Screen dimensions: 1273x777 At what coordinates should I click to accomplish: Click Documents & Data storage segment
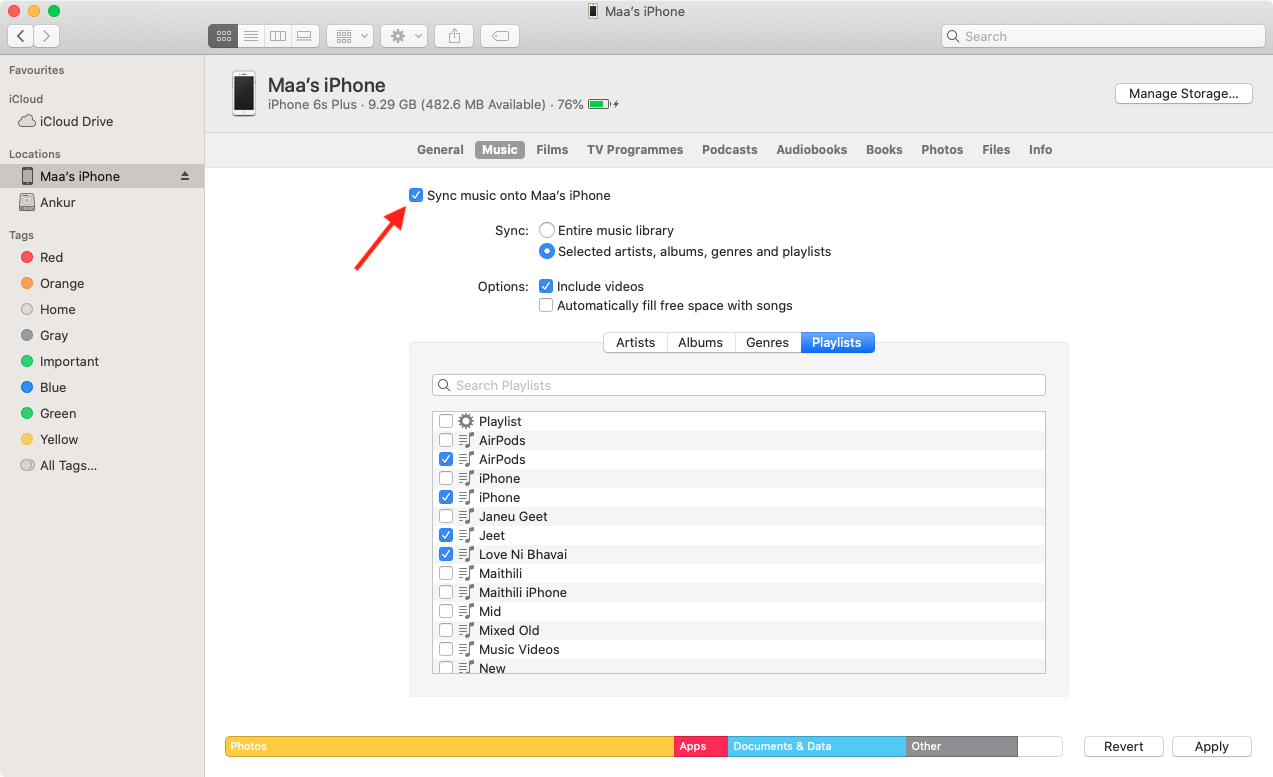coord(817,746)
